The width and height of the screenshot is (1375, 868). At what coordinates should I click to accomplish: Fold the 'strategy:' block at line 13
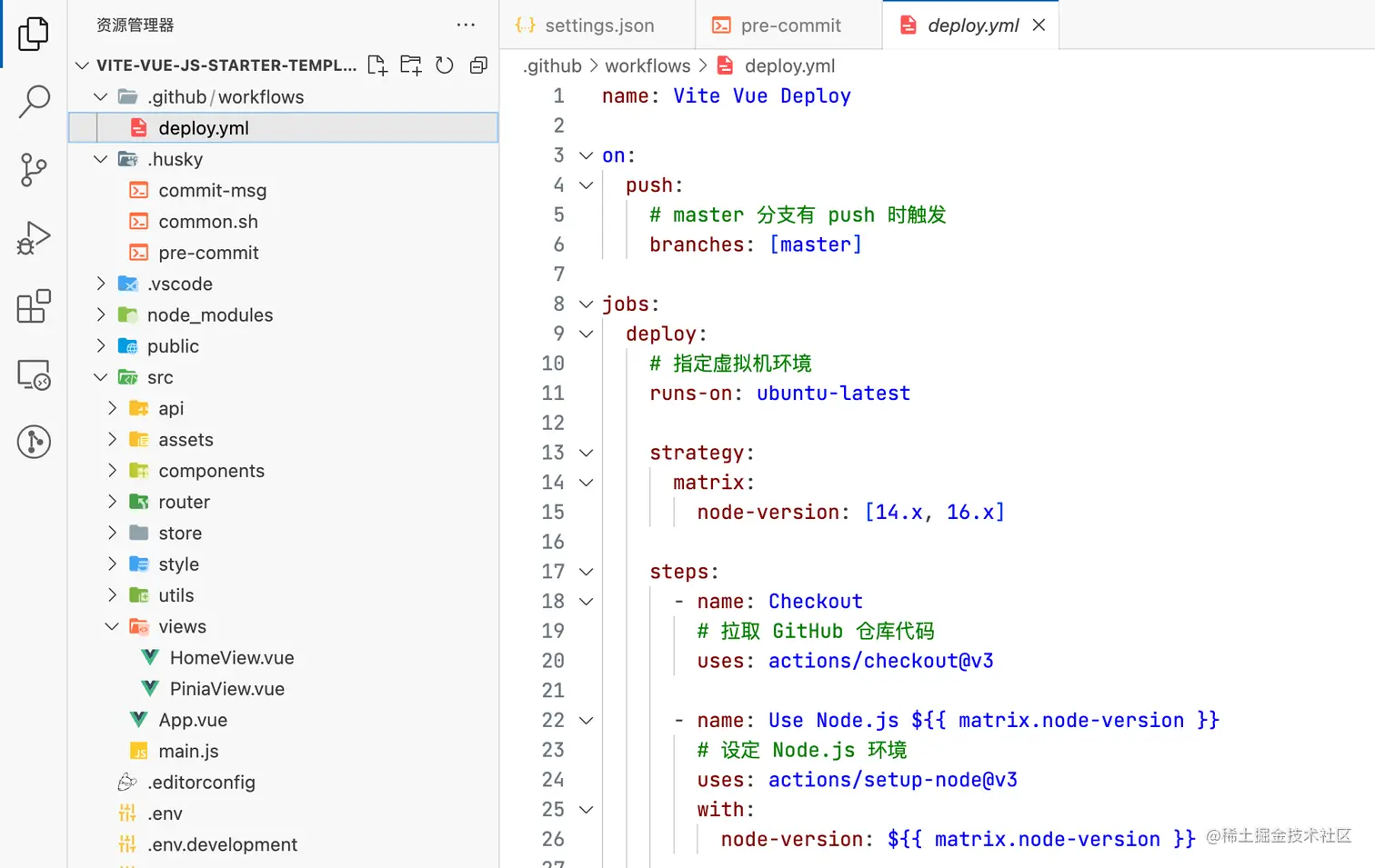pos(587,453)
